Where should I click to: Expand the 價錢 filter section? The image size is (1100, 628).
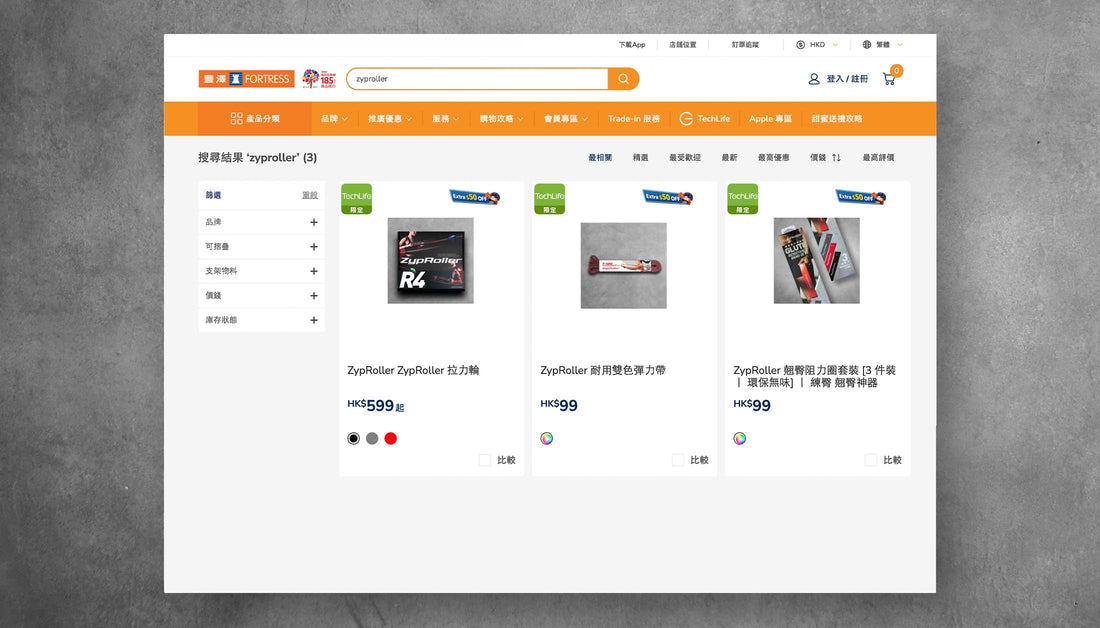click(x=313, y=296)
